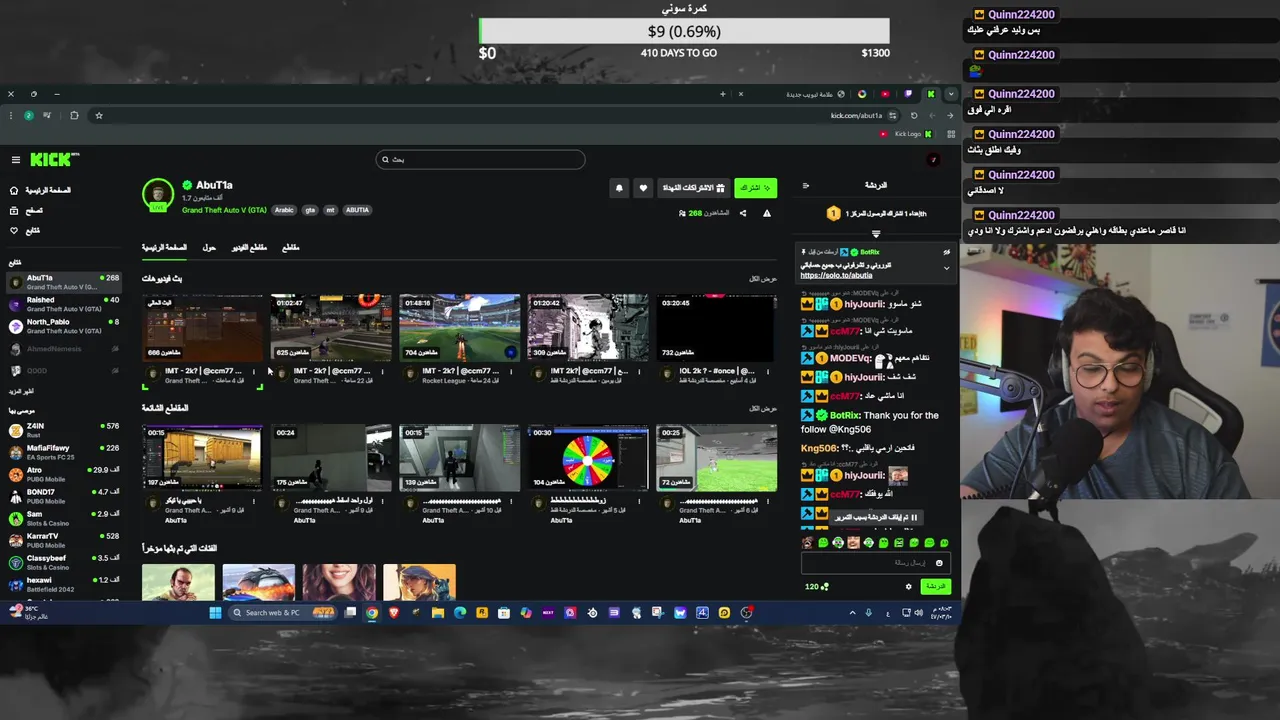Switch to the channel Home tab

pos(164,247)
